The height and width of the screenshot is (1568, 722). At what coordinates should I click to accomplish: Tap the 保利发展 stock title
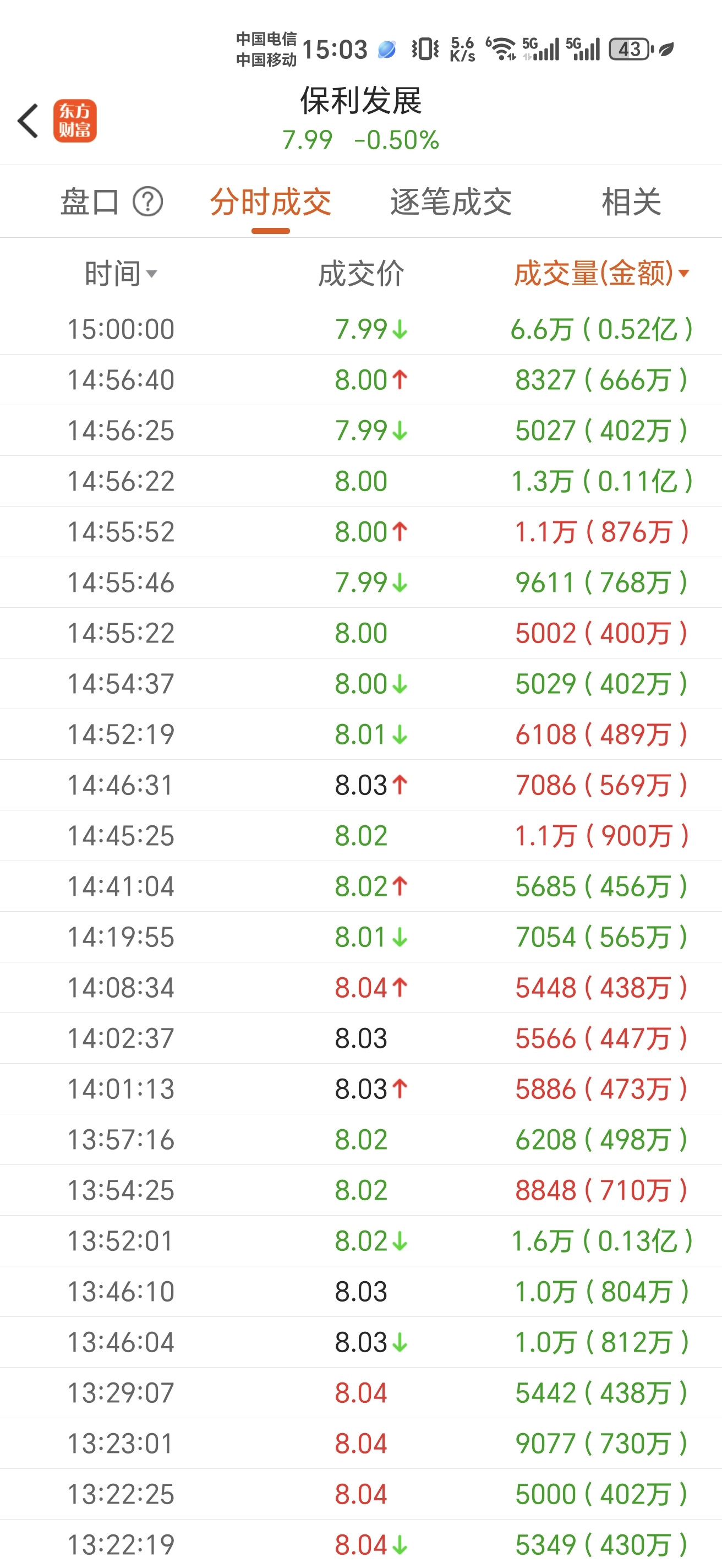pos(360,100)
